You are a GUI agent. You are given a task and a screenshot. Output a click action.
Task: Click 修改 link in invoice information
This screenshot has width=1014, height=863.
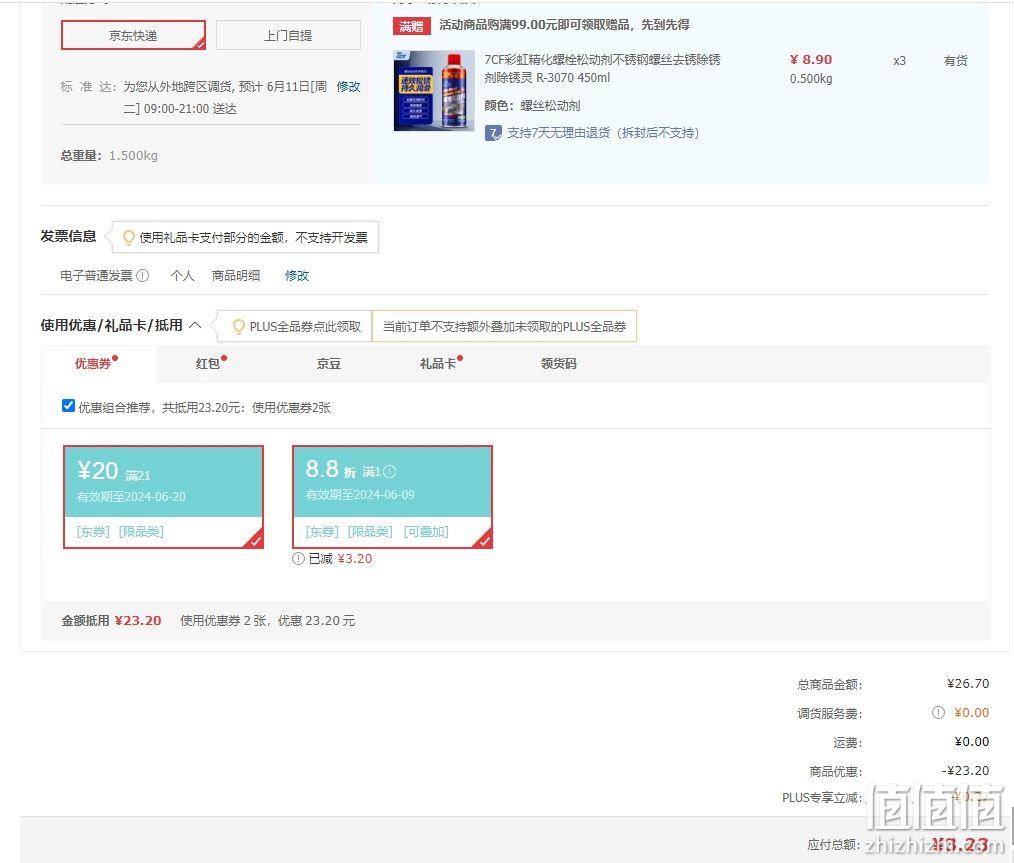(x=297, y=275)
